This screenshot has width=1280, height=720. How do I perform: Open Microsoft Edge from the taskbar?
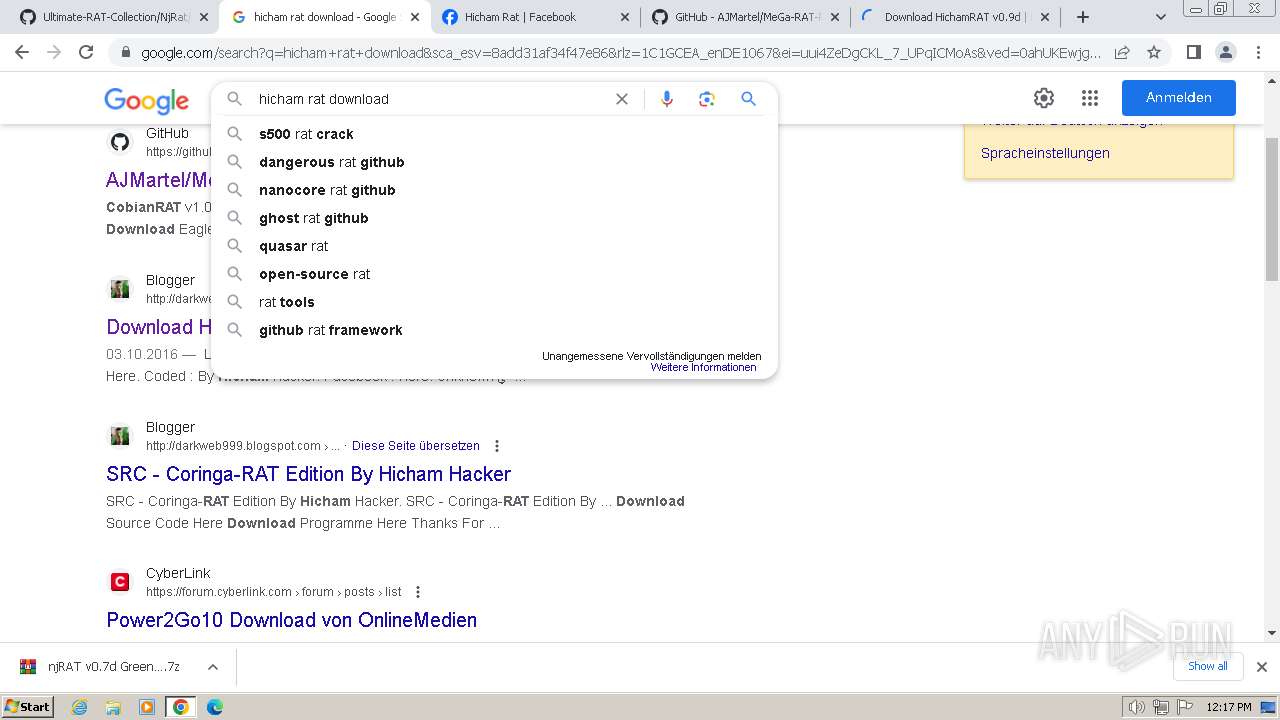click(x=215, y=707)
